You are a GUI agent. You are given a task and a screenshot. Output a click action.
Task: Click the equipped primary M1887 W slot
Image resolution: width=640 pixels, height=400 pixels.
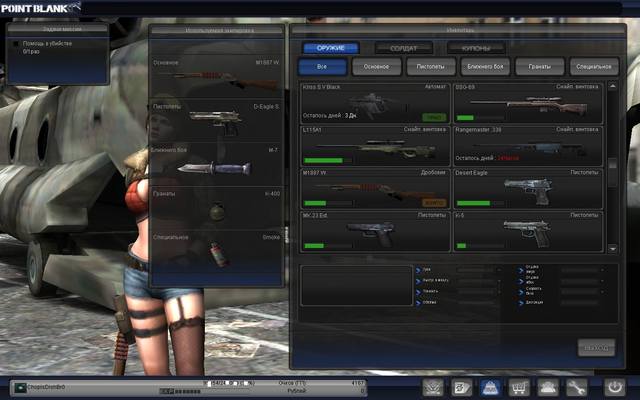[x=216, y=77]
